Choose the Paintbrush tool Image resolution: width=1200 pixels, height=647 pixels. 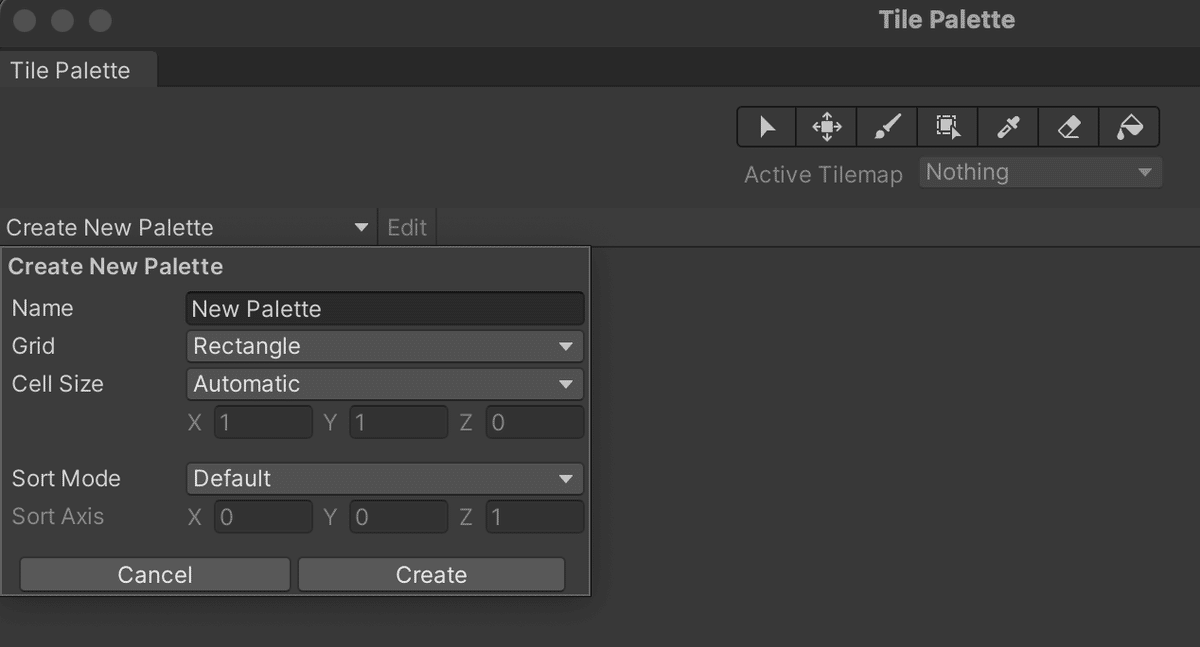coord(888,127)
